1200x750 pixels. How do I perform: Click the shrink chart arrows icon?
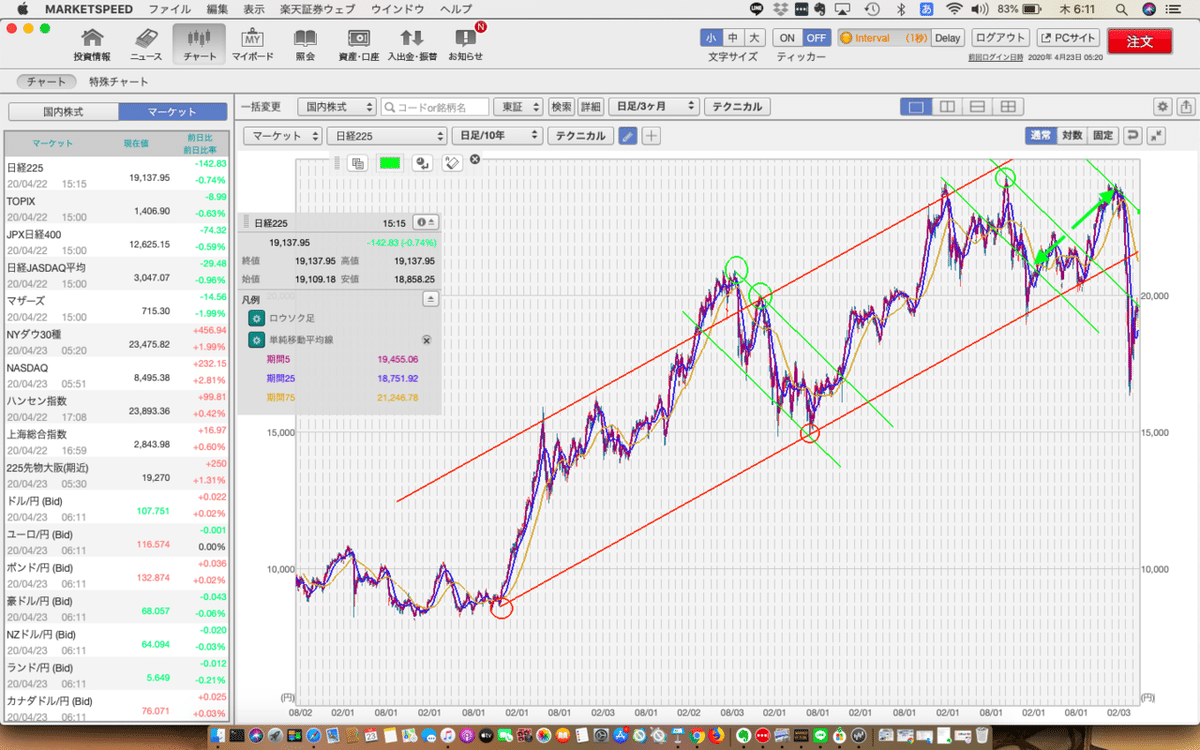1156,136
